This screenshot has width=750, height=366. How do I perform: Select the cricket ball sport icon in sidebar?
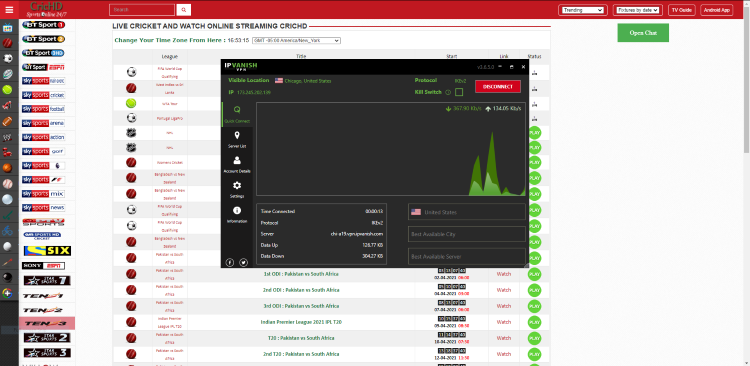click(x=8, y=44)
